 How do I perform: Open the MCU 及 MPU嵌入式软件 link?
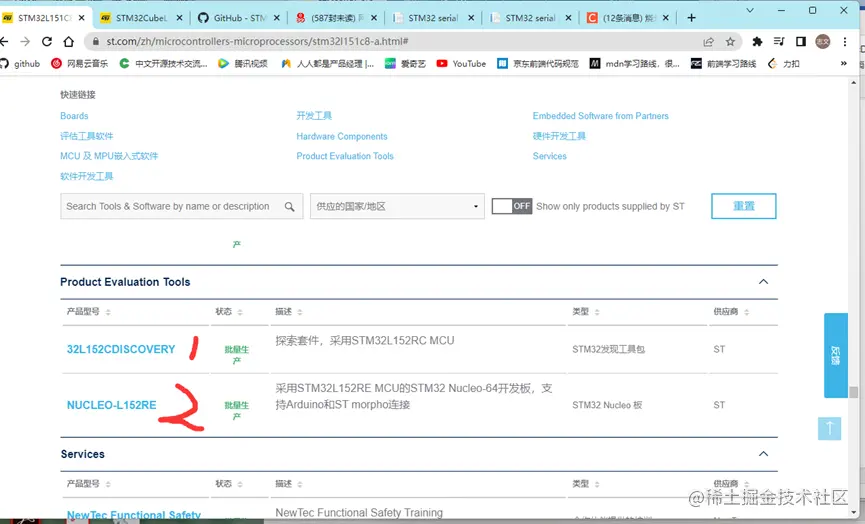coord(109,156)
